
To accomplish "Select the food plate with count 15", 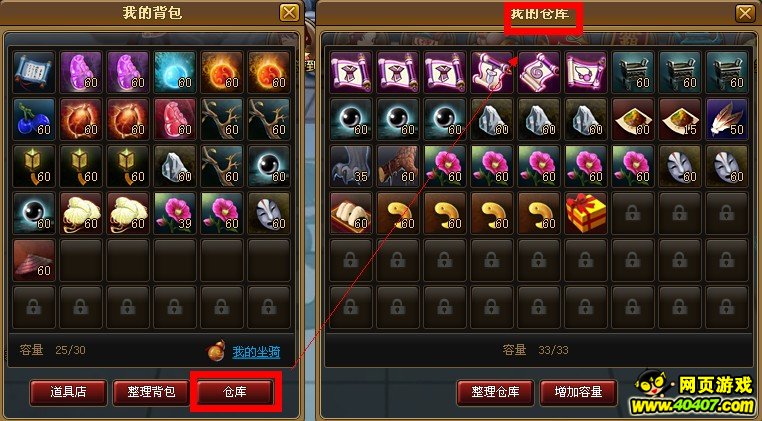I will tap(680, 119).
